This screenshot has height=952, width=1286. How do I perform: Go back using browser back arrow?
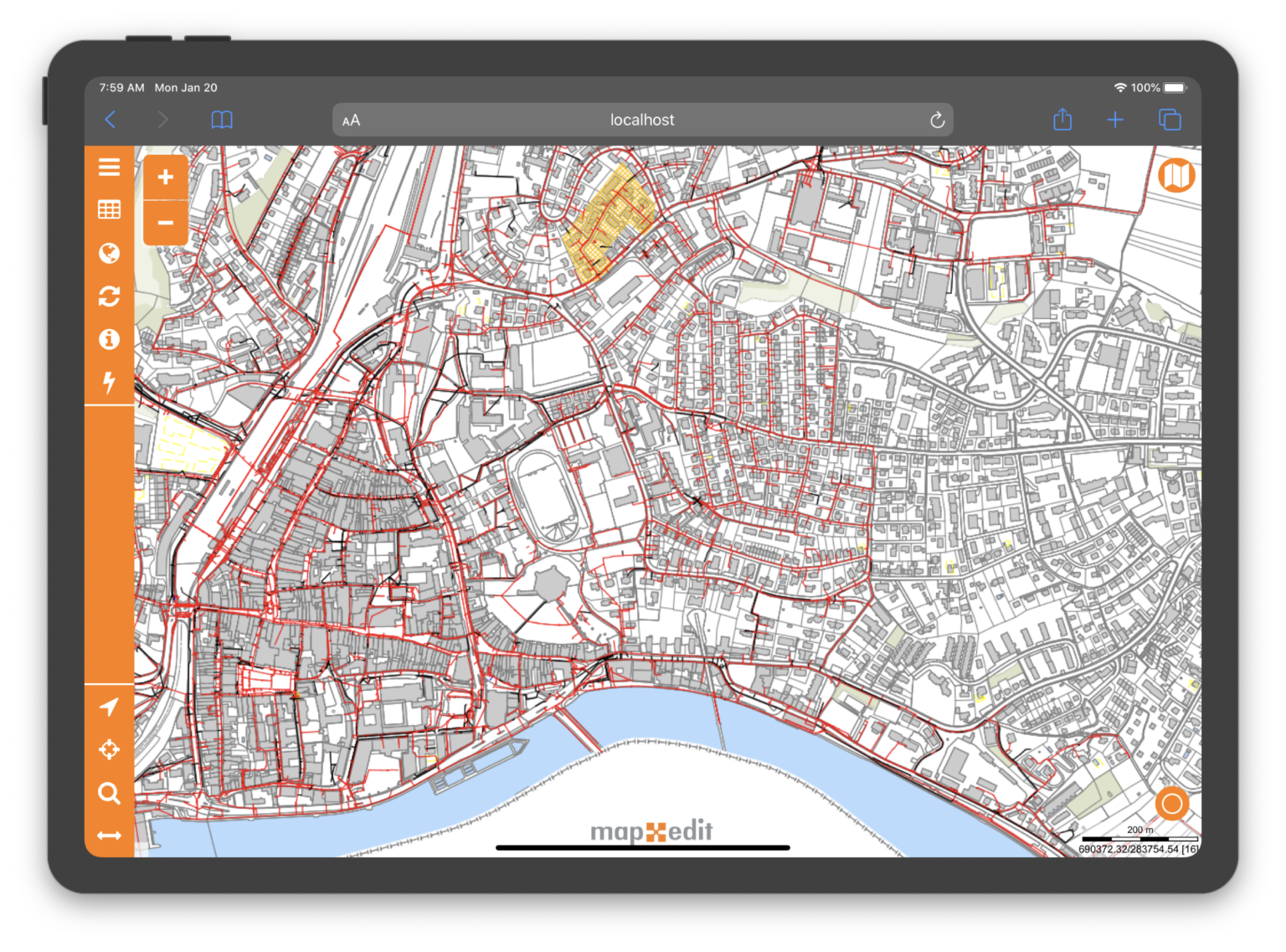[x=111, y=120]
